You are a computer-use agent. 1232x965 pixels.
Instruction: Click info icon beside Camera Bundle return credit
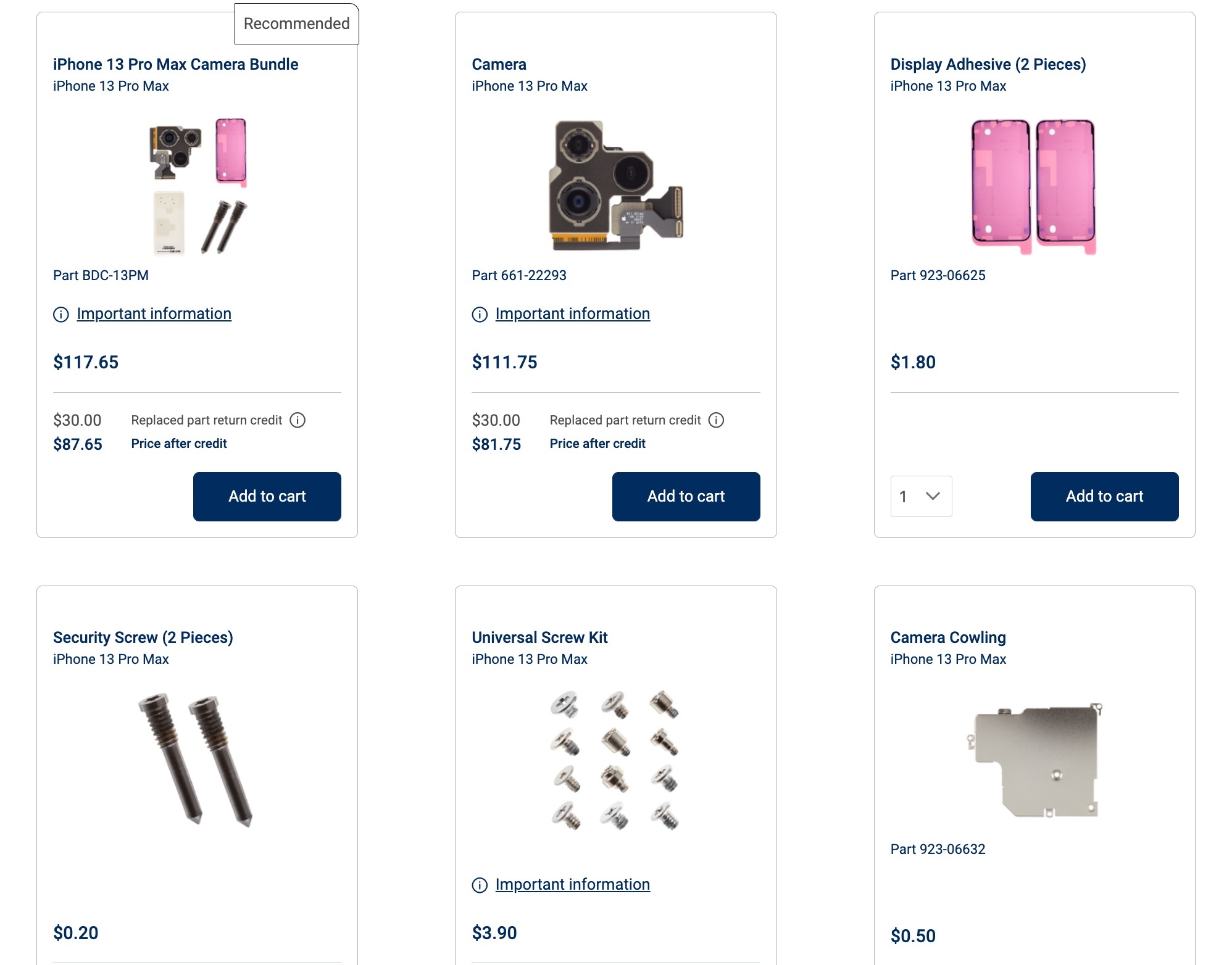coord(298,420)
